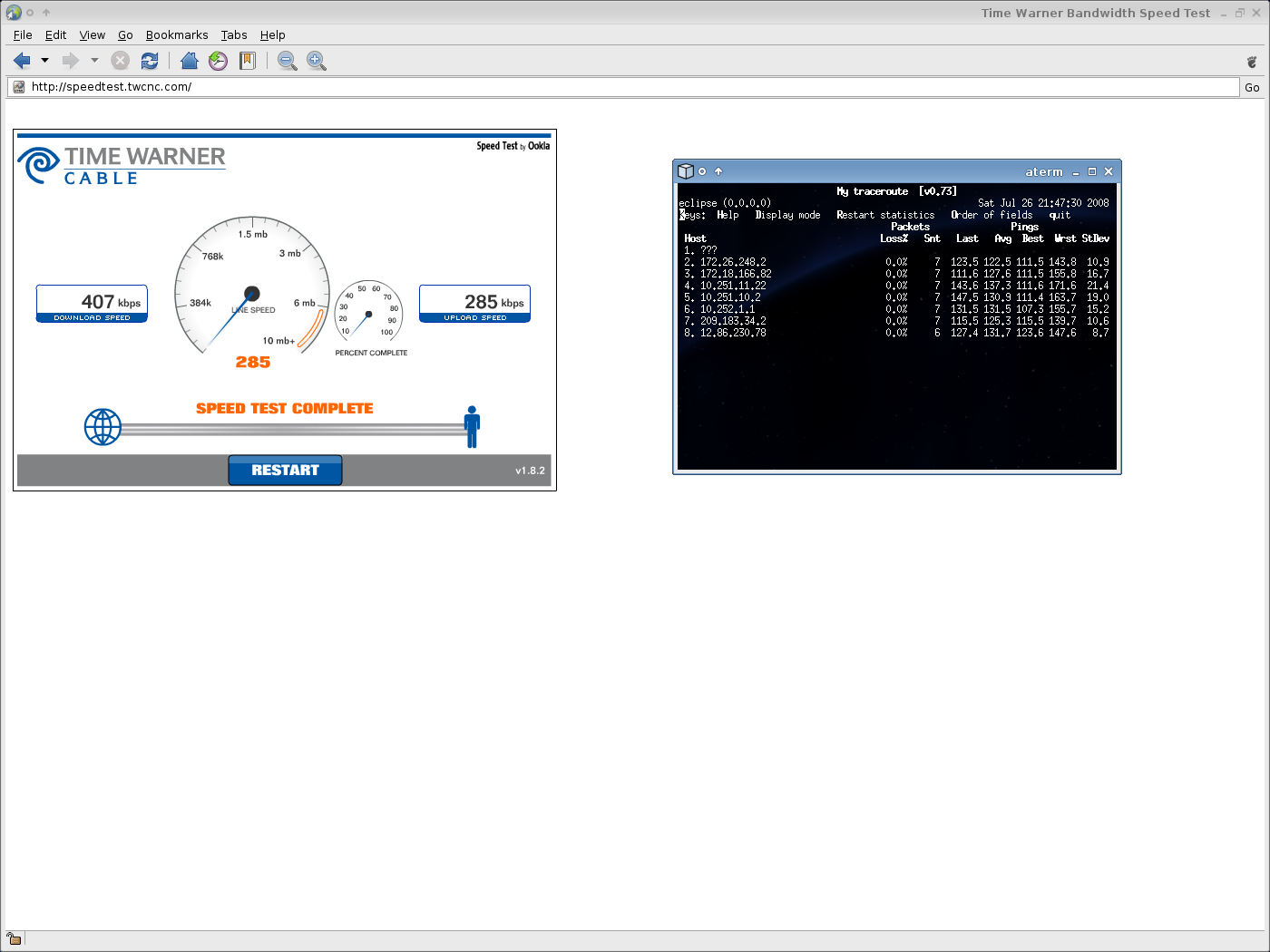Maximize the aterm window
1270x952 pixels.
tap(1092, 171)
